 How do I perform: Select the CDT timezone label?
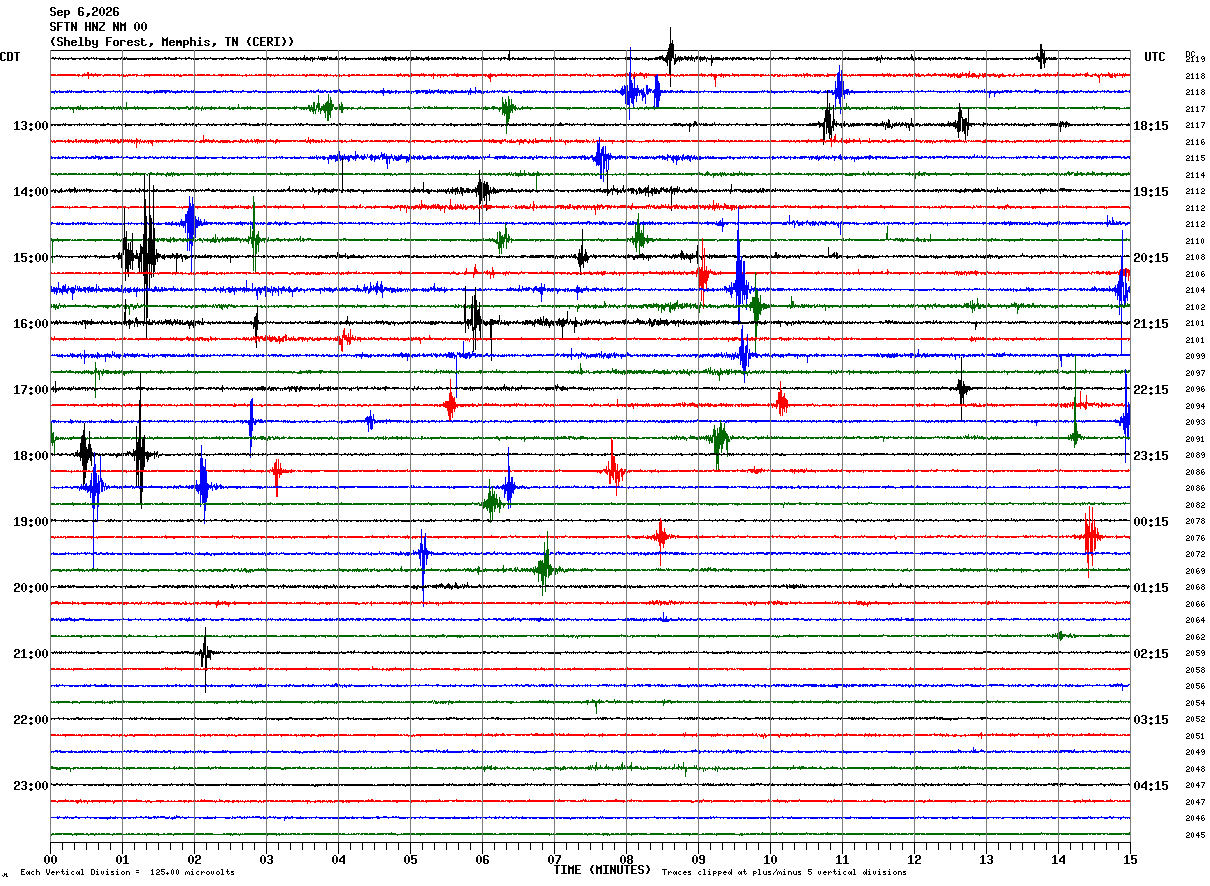click(x=11, y=57)
